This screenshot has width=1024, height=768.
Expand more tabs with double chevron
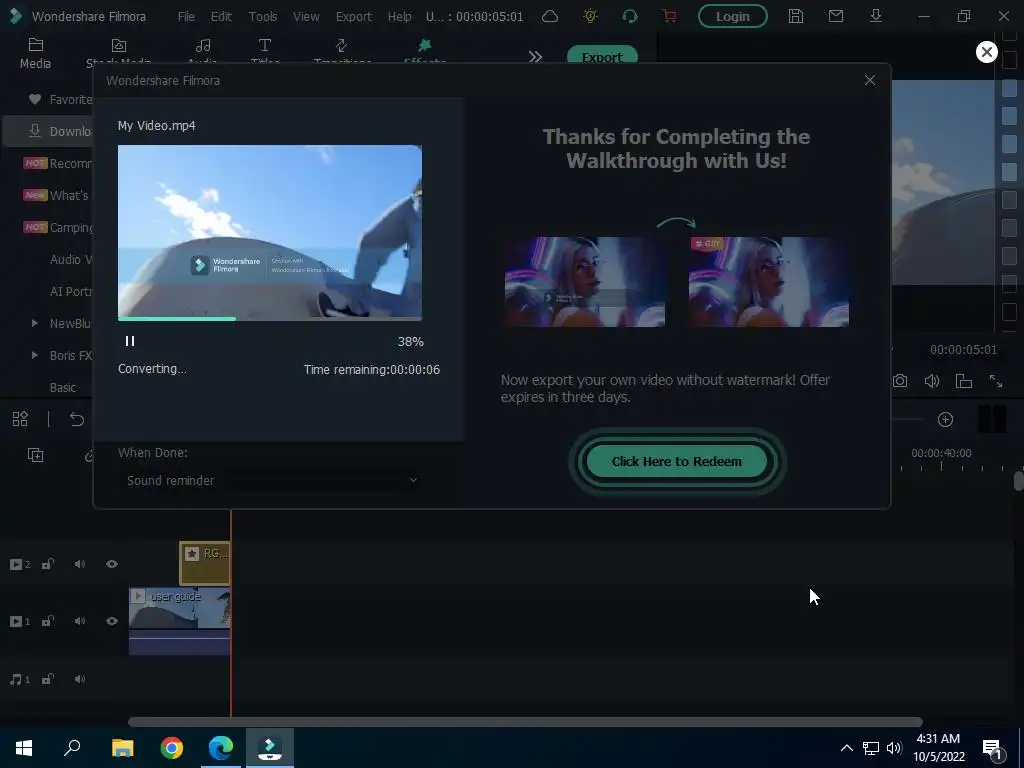point(535,57)
